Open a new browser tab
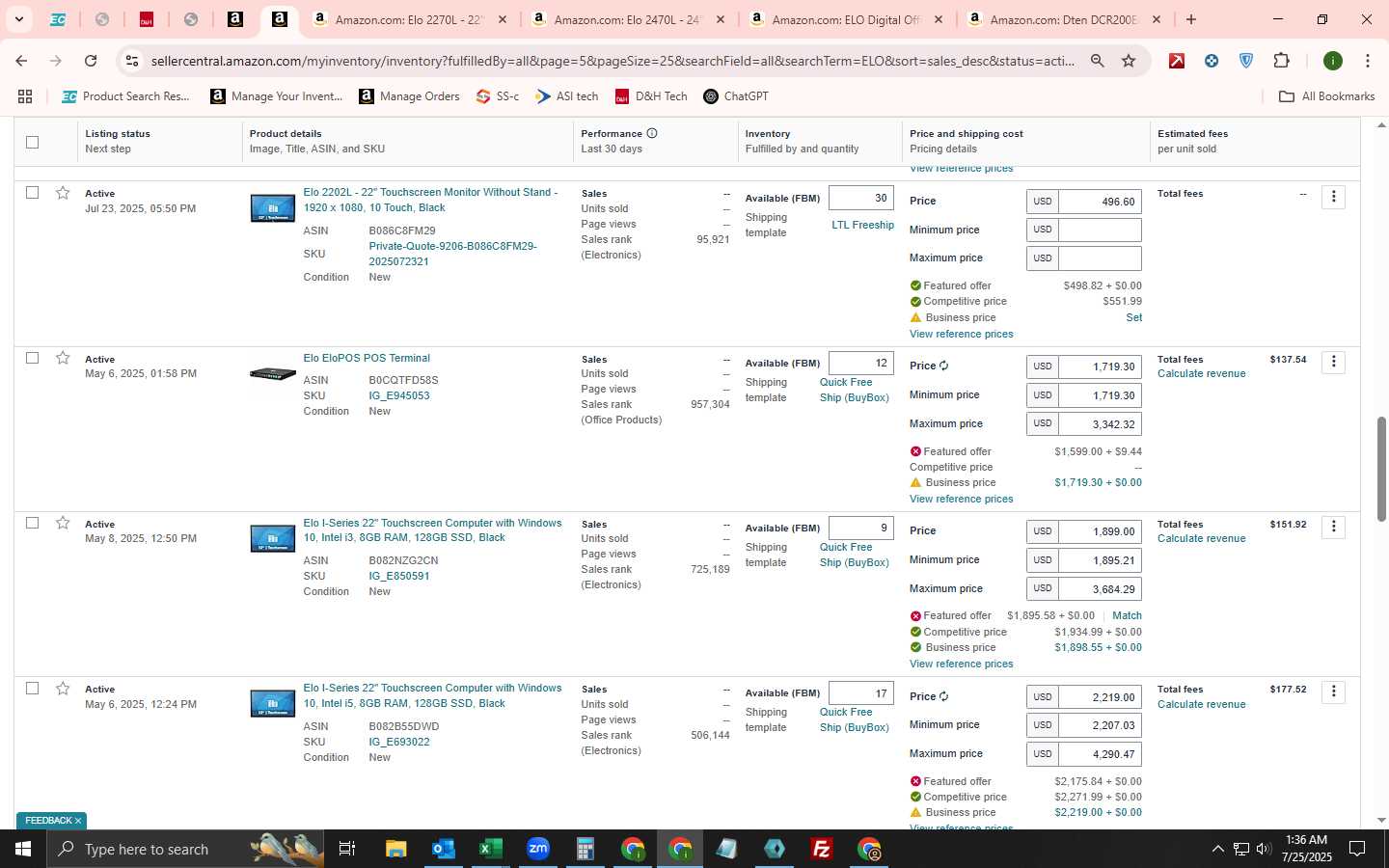Image resolution: width=1389 pixels, height=868 pixels. point(1191,19)
